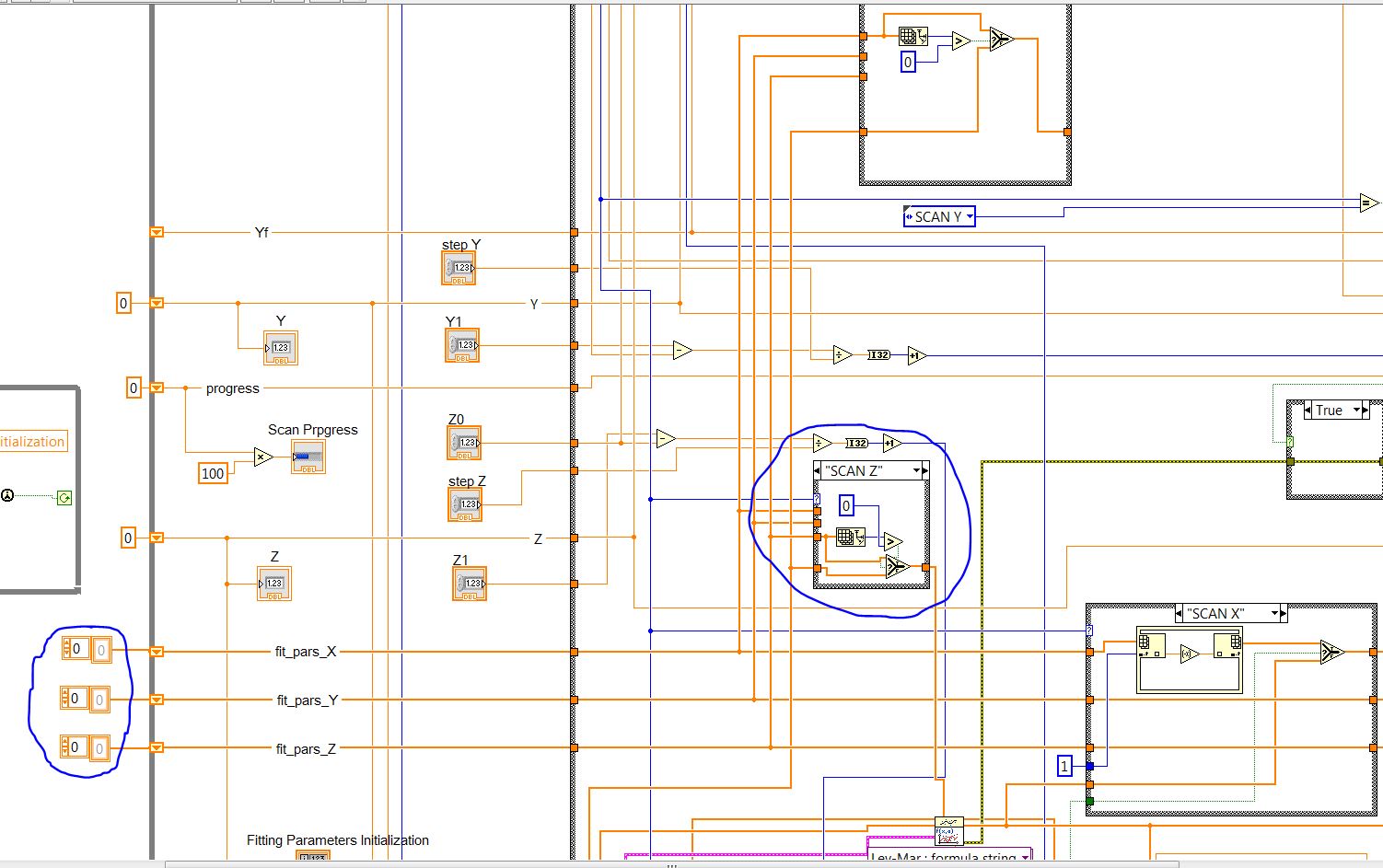Select the step Z numeric control terminal
Screen dimensions: 1383x868
pyautogui.click(x=465, y=504)
